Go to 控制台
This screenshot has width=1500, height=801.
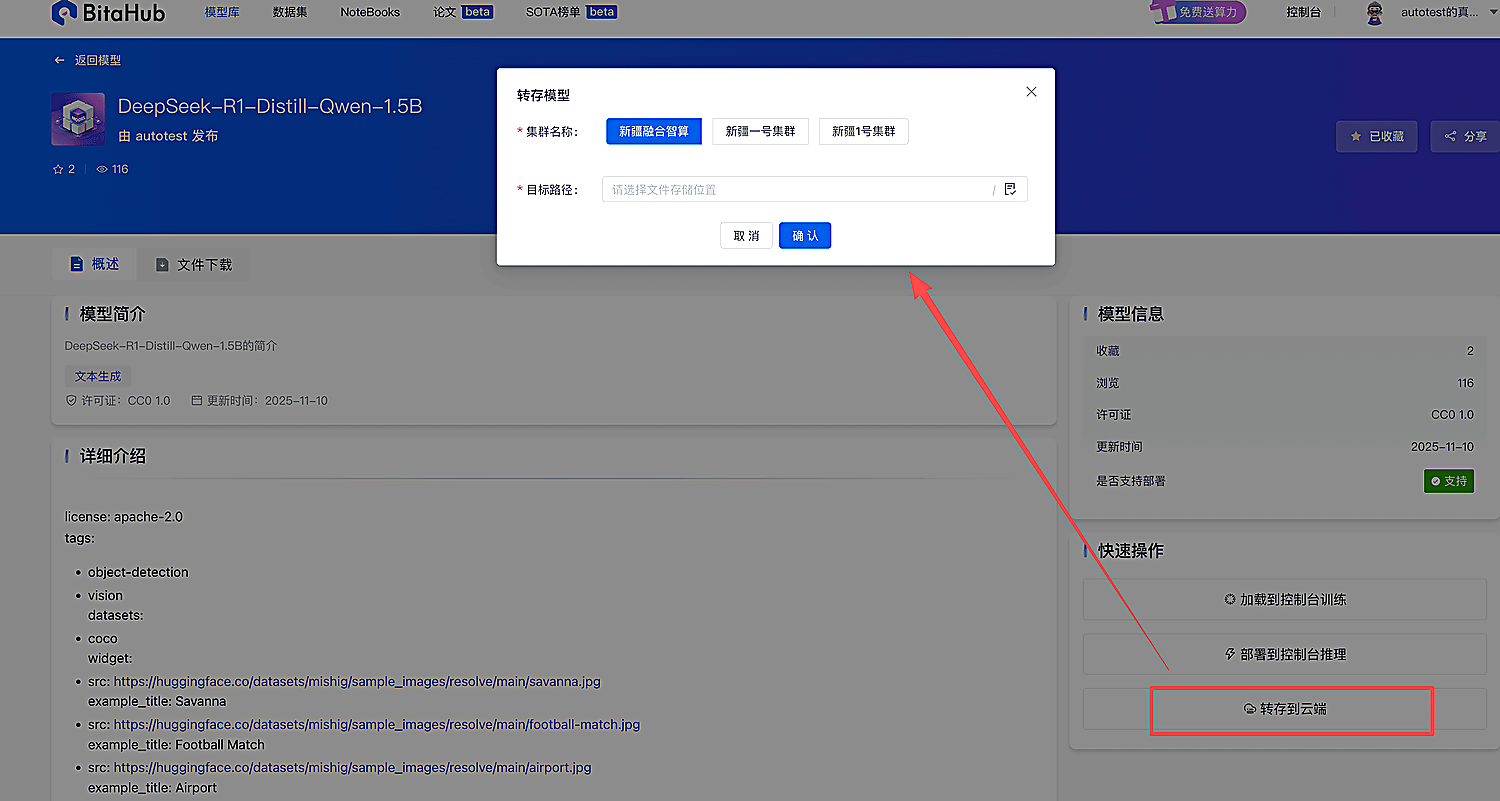point(1303,13)
